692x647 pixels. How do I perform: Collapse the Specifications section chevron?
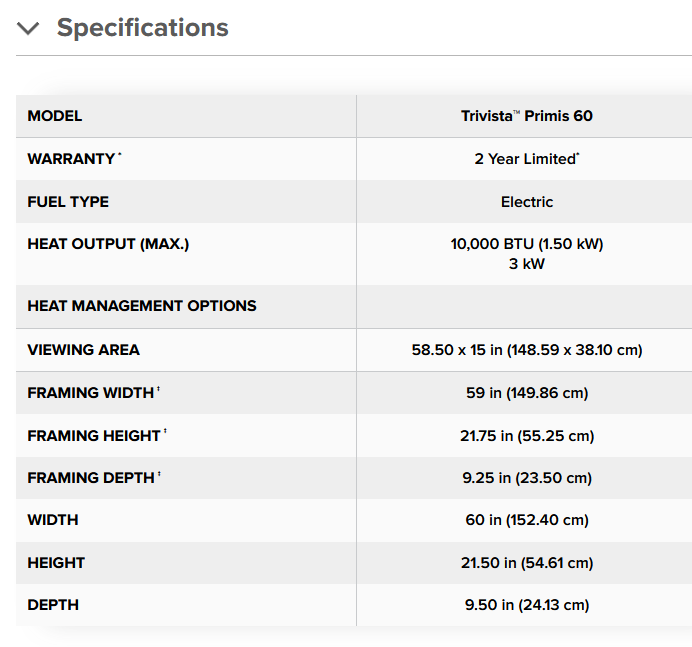coord(28,28)
